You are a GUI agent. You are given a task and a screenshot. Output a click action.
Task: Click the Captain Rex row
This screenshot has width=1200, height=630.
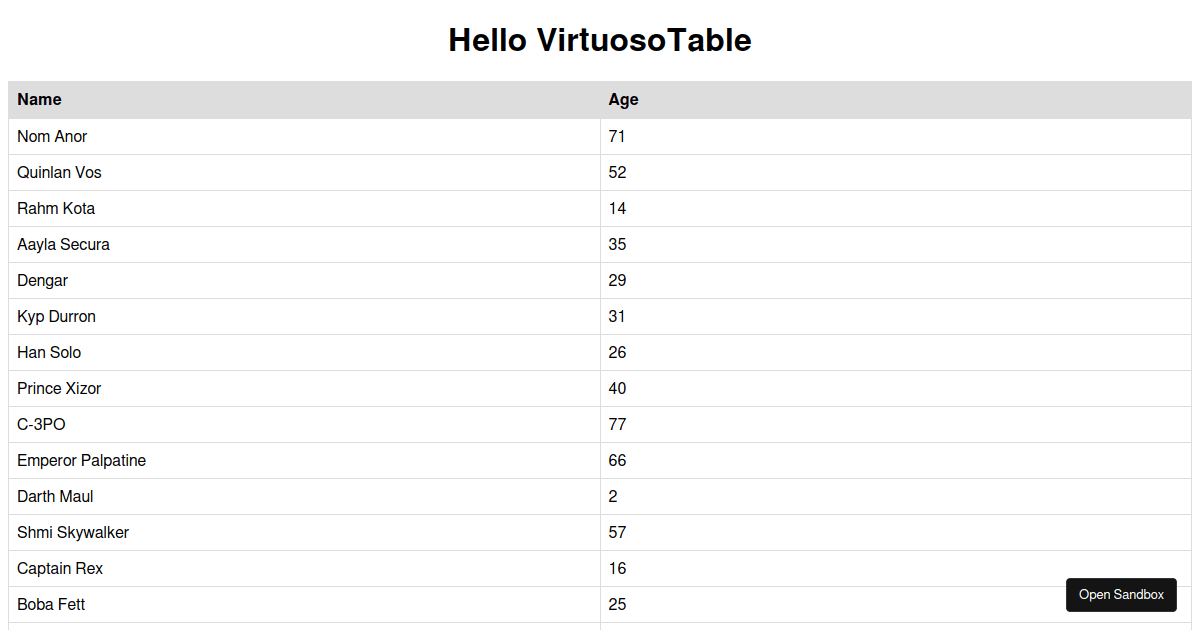tap(60, 568)
